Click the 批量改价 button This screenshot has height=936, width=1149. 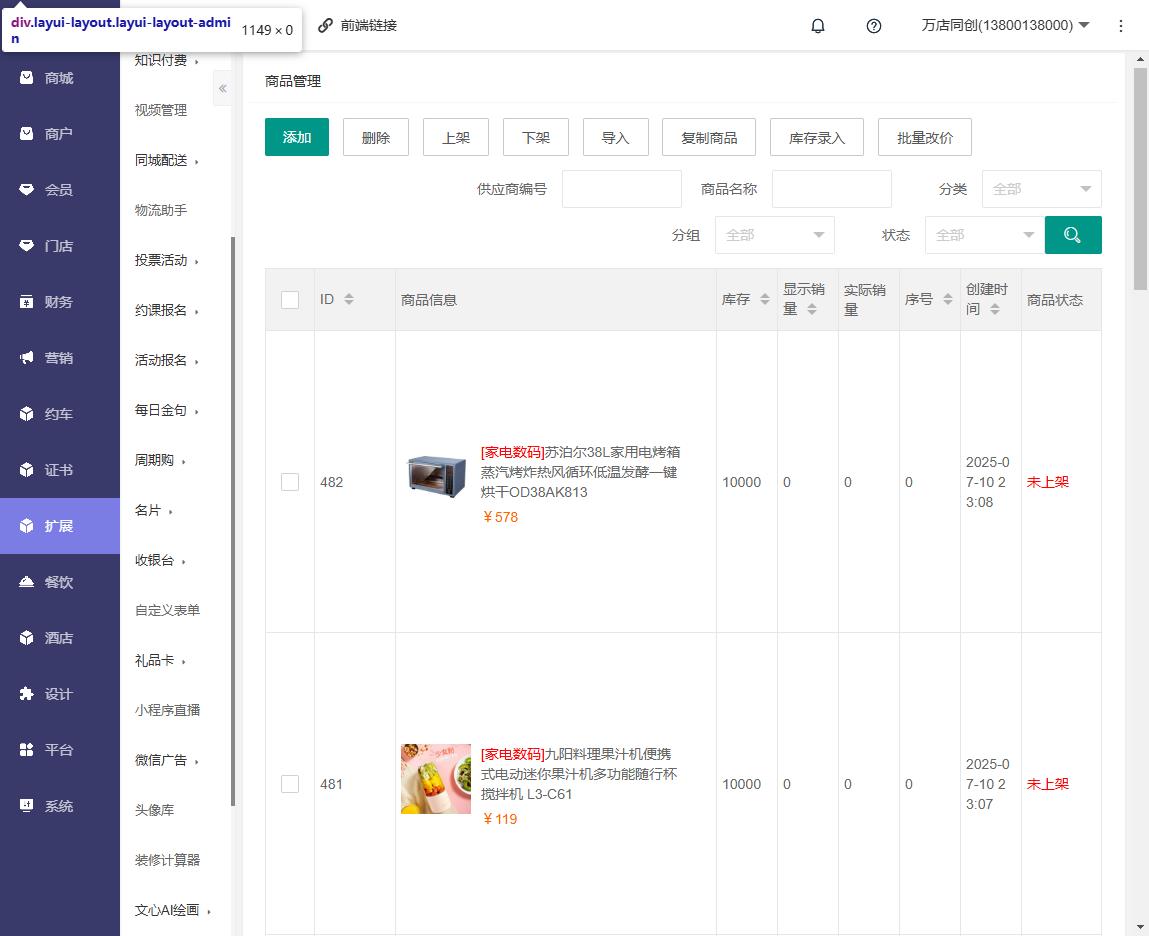click(x=924, y=137)
